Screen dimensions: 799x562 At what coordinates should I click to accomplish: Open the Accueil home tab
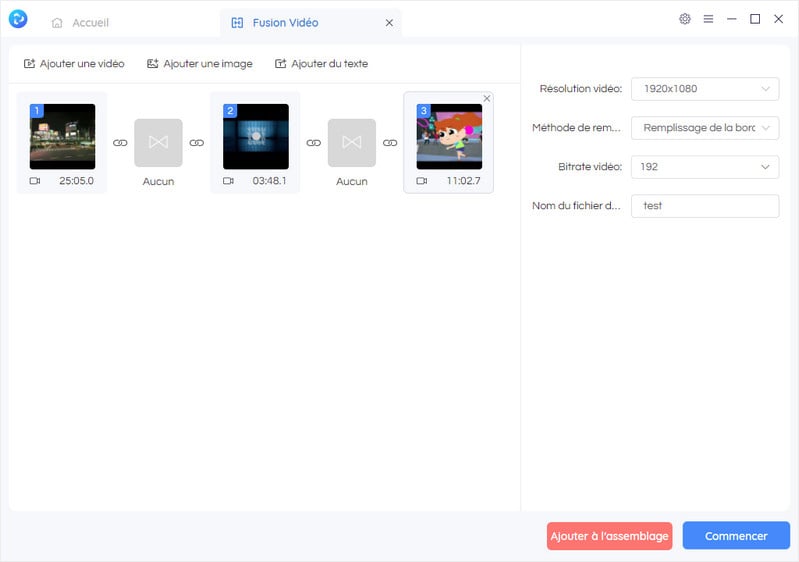[x=81, y=23]
